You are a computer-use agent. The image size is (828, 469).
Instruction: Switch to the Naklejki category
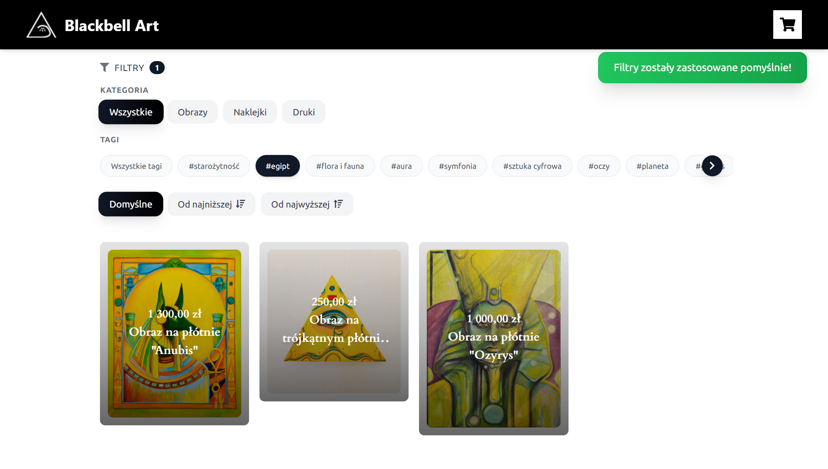[250, 112]
